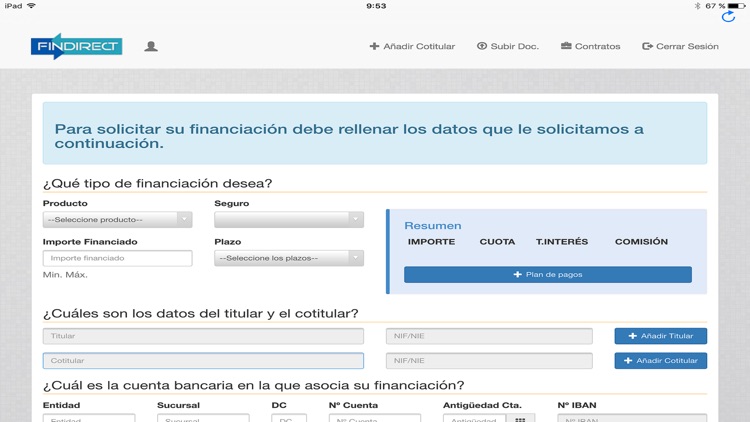Image resolution: width=750 pixels, height=422 pixels.
Task: Open the user profile icon
Action: 151,46
